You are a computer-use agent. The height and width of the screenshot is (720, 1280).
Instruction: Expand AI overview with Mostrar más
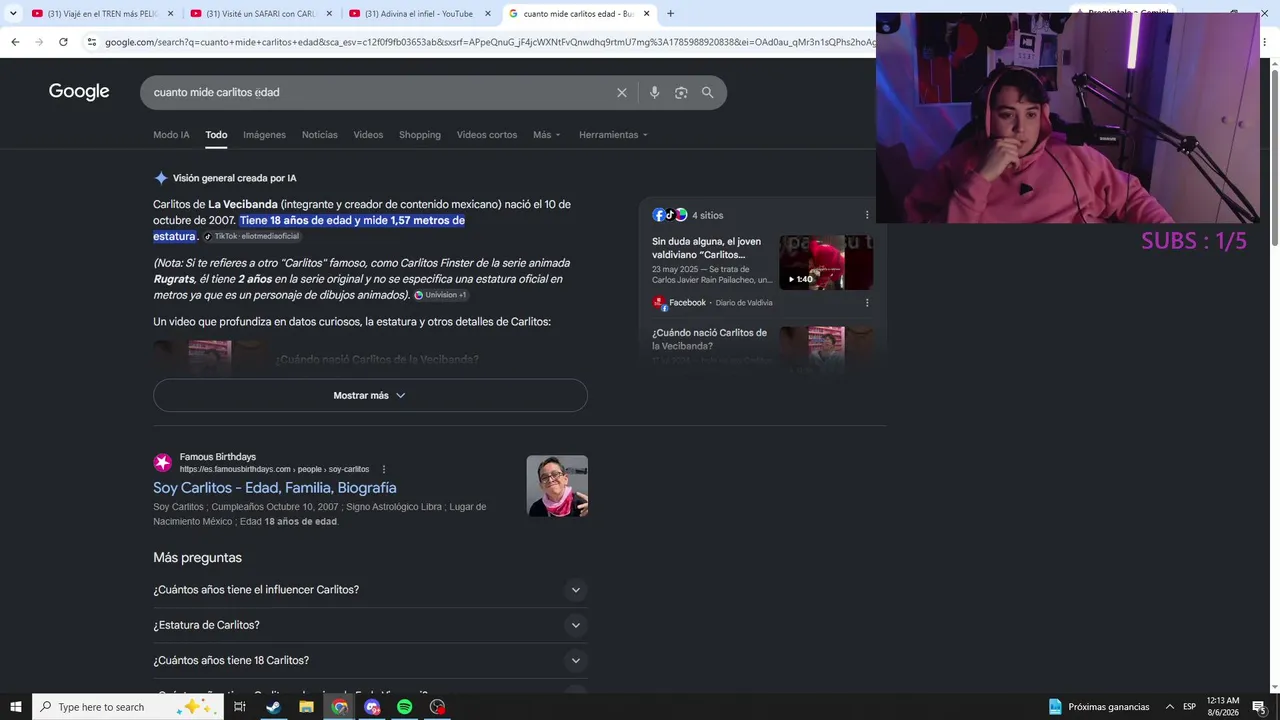click(370, 395)
